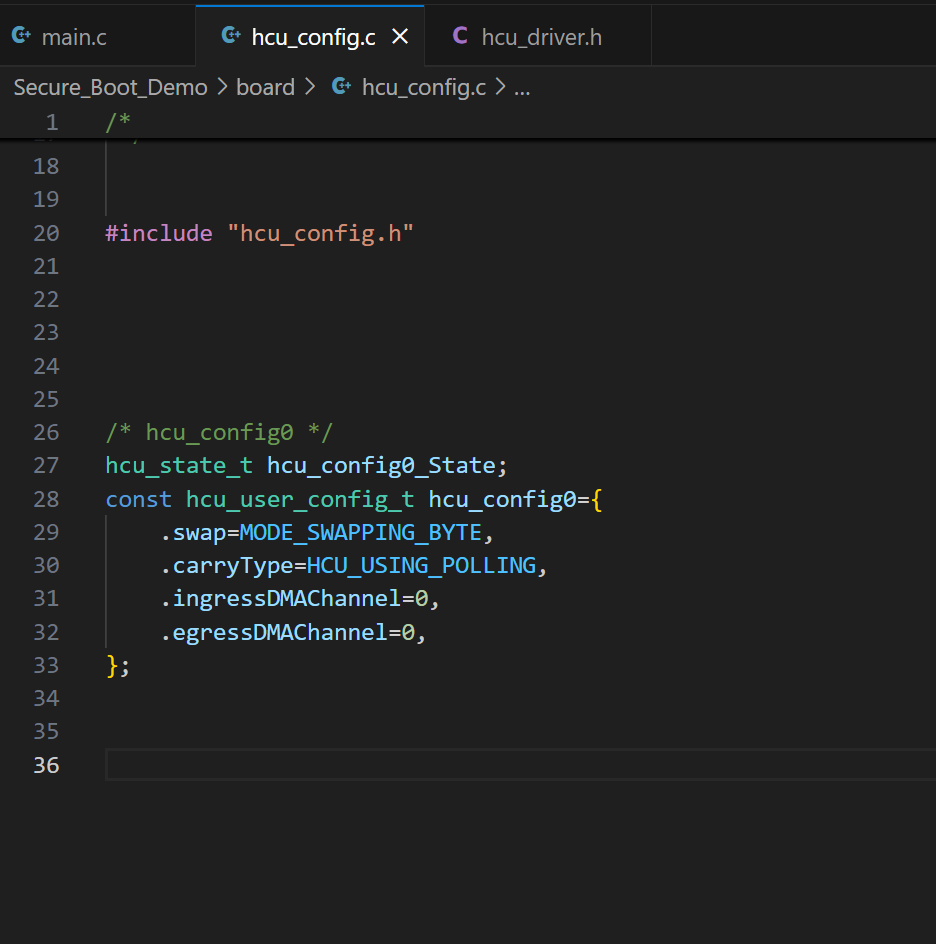Place cursor on MODE_SWAPPING_BYTE value

[x=360, y=532]
